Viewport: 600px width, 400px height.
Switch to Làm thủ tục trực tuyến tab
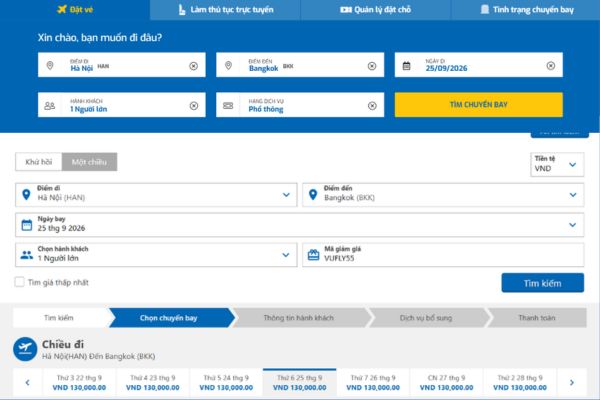pyautogui.click(x=225, y=10)
